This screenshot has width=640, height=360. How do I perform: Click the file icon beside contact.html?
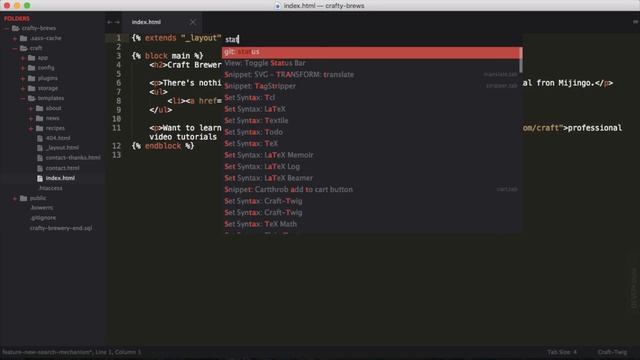coord(40,168)
